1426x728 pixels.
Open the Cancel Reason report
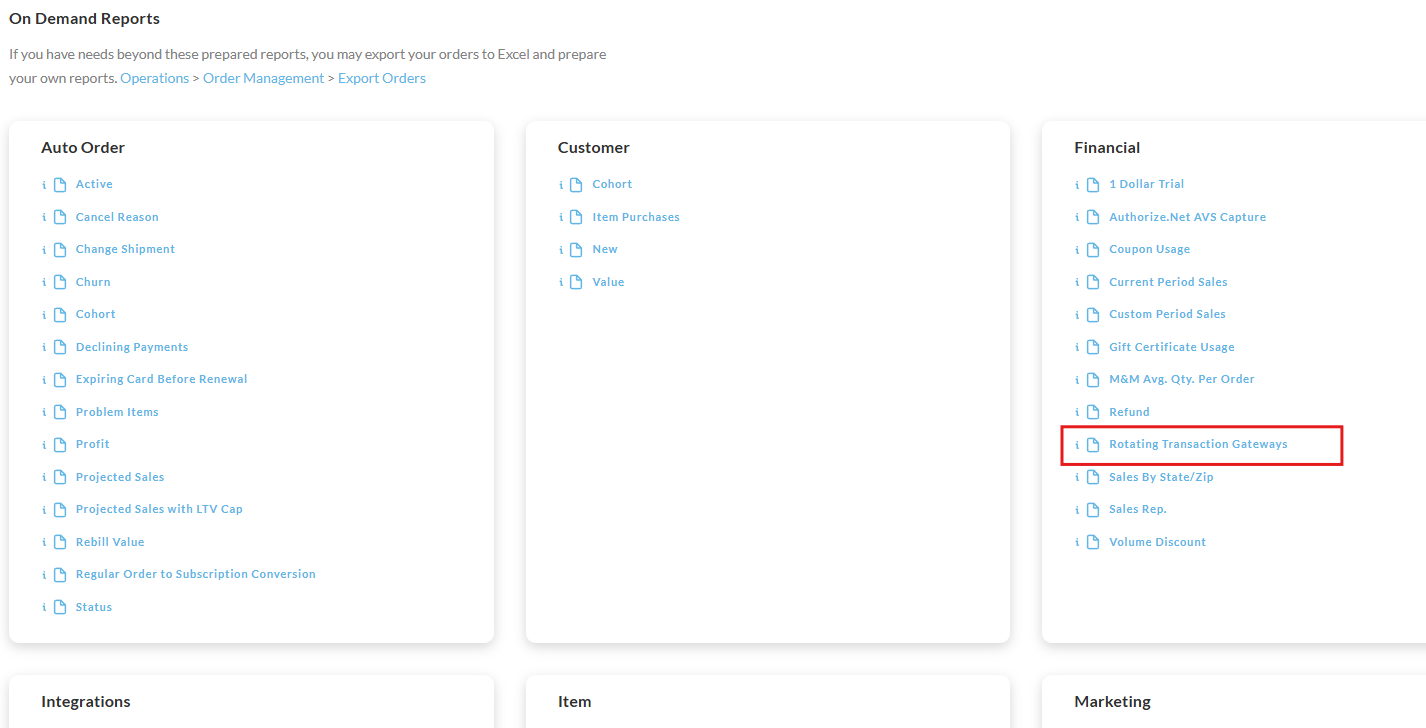[x=117, y=217]
